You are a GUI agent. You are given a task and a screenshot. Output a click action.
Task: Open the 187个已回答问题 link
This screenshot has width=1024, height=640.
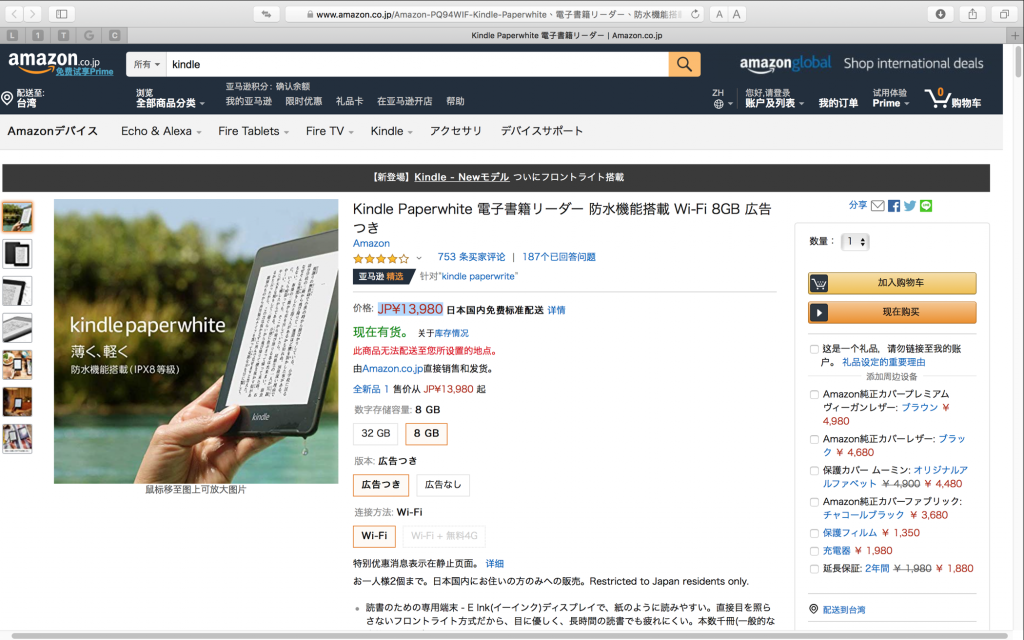point(559,257)
